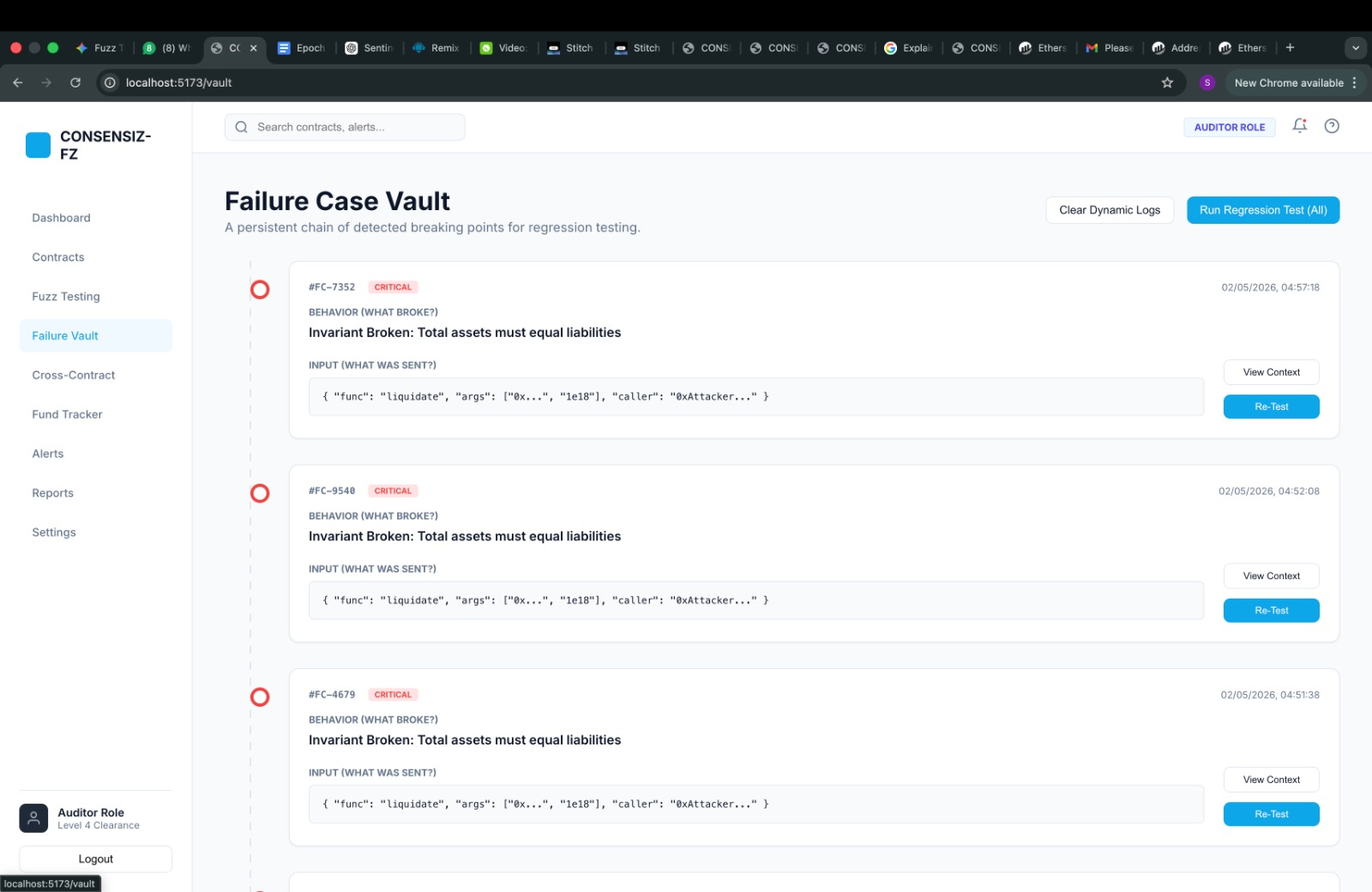1372x892 pixels.
Task: View Context for failure #FC-7352
Action: point(1271,372)
